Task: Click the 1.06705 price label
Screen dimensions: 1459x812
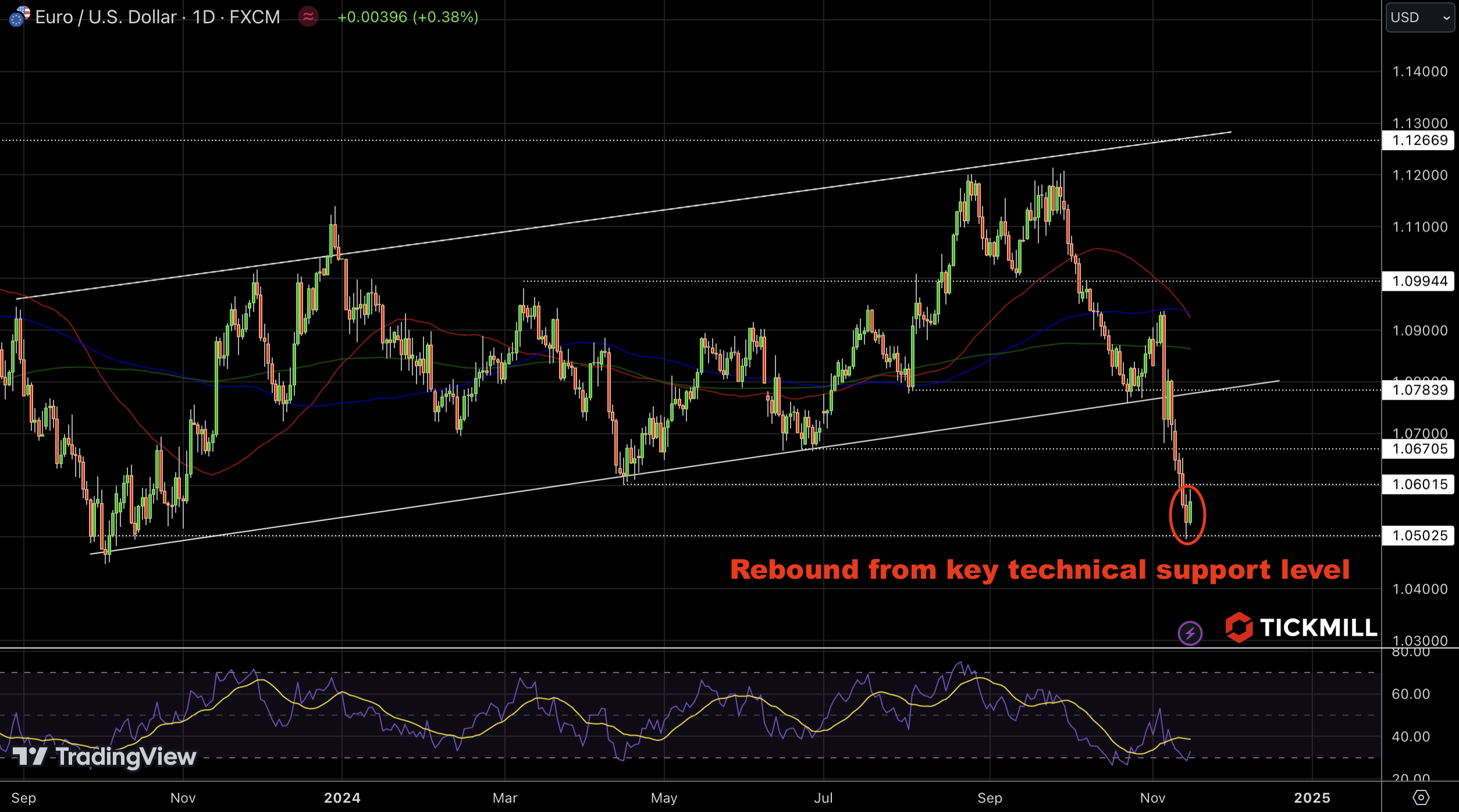Action: click(x=1418, y=449)
